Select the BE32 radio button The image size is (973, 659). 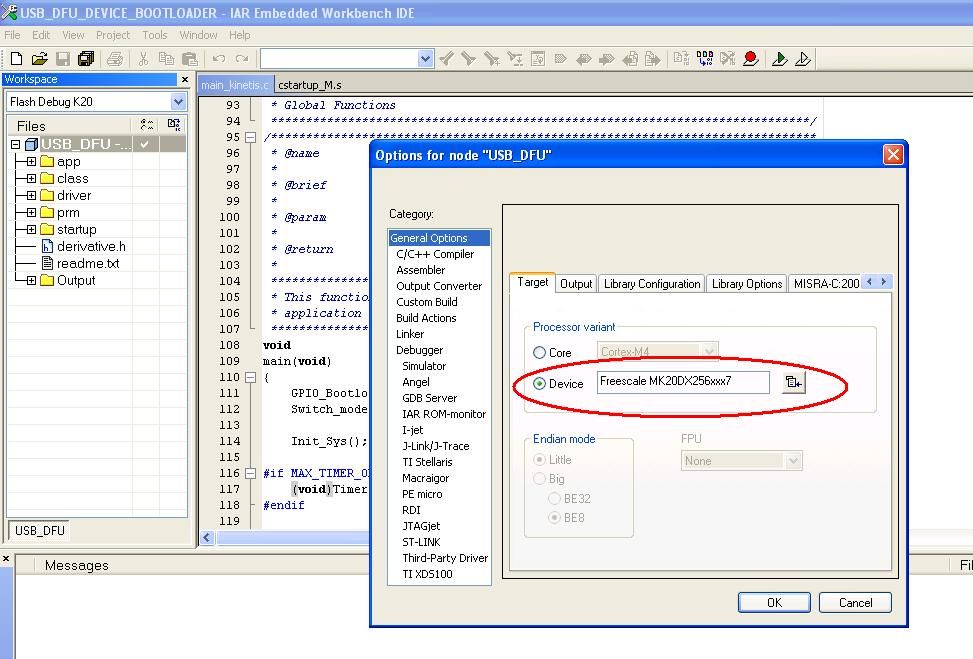pyautogui.click(x=554, y=498)
